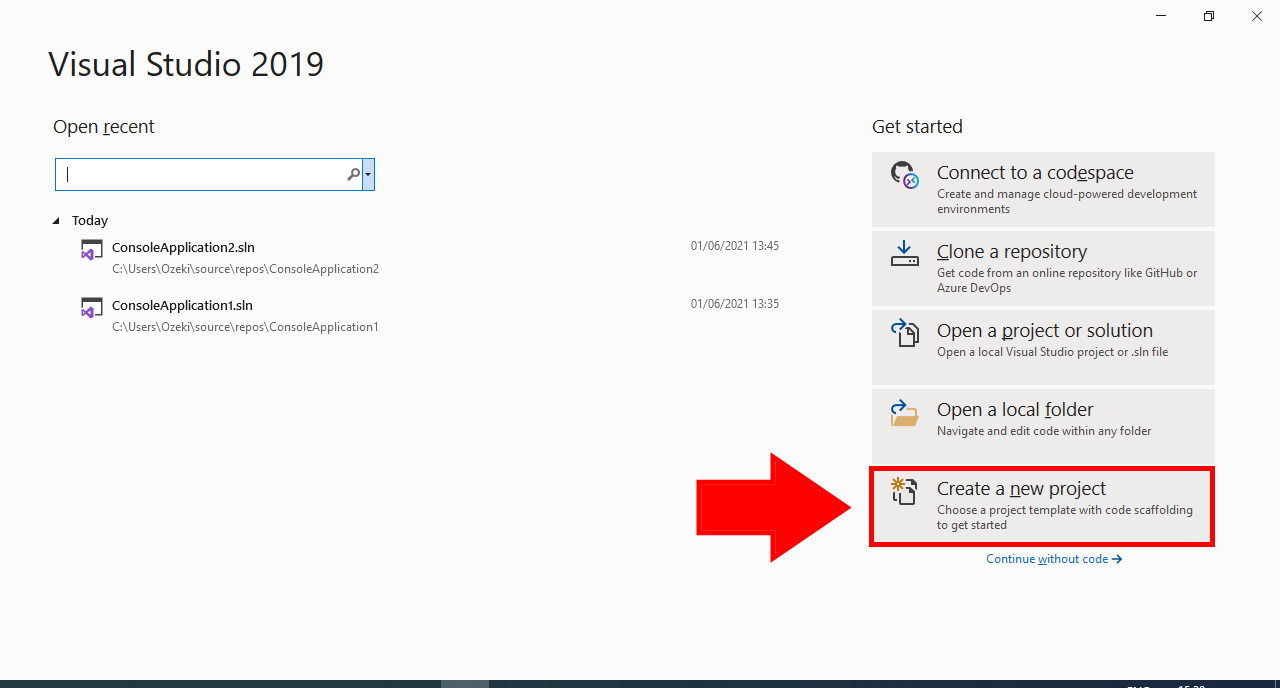Restore down the Visual Studio 2019 window

pos(1209,16)
